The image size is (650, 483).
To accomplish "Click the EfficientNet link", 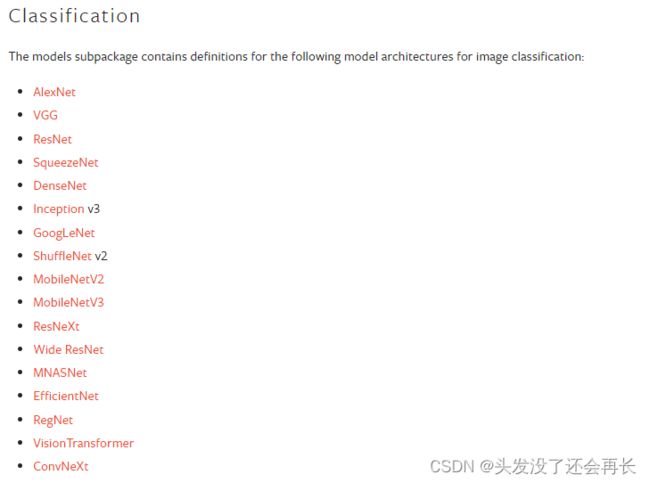I will click(x=65, y=396).
